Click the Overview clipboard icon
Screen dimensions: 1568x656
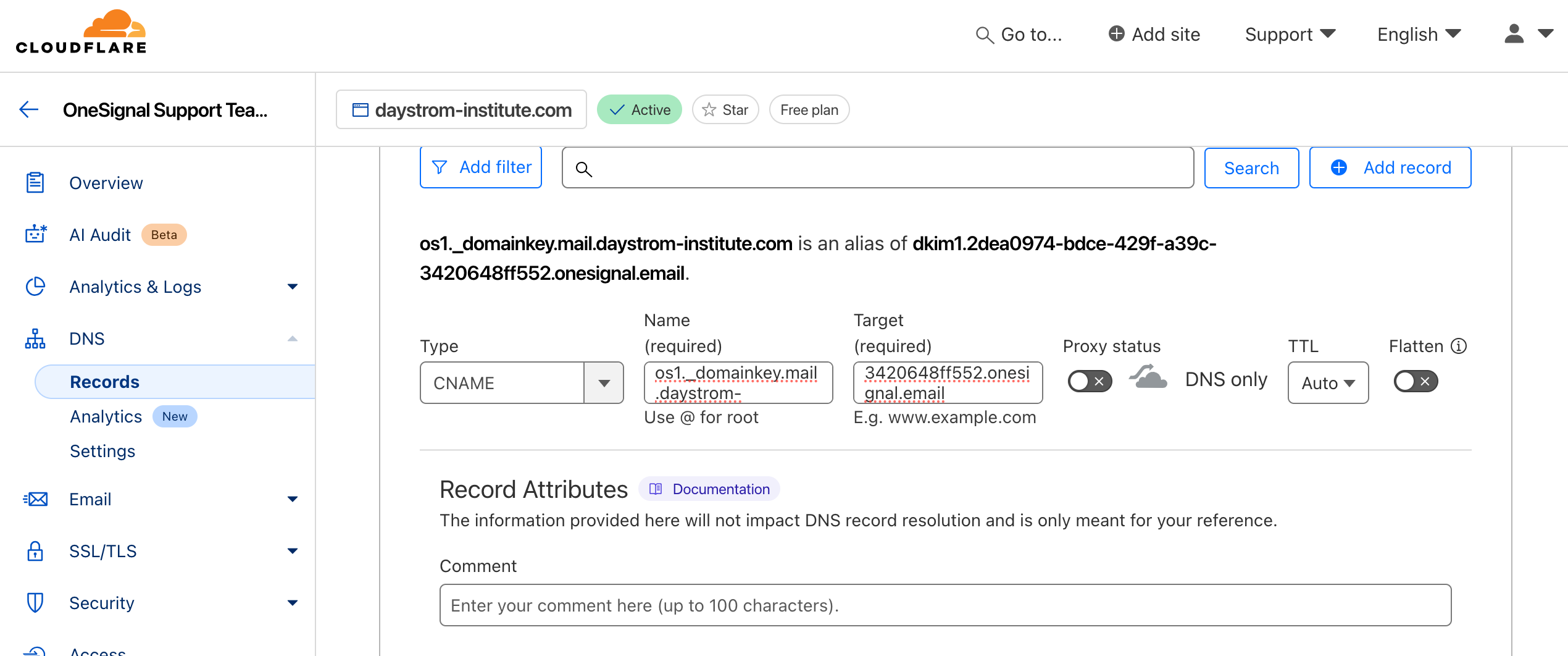pos(35,183)
